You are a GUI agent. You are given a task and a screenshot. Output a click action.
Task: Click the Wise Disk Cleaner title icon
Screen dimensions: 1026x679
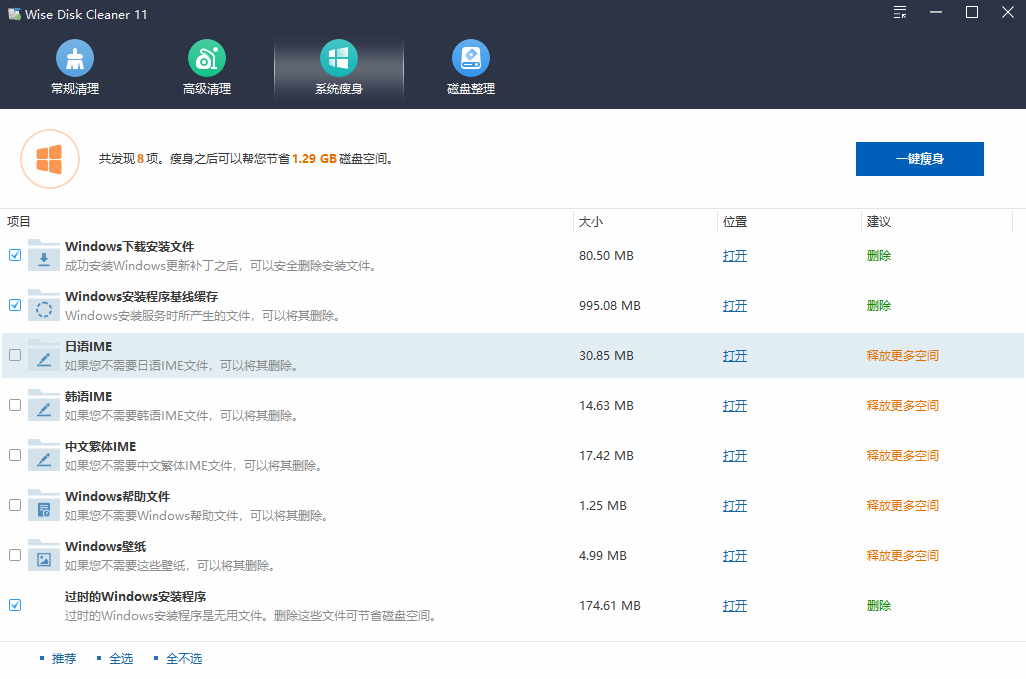(14, 14)
